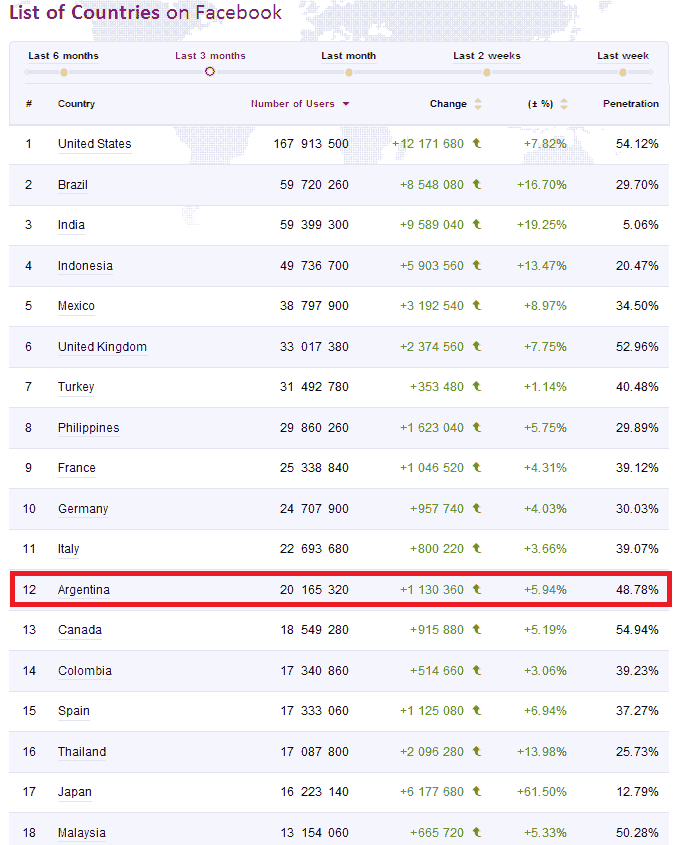This screenshot has height=845, width=679.
Task: Click the green up arrow in Japan row
Action: click(x=476, y=791)
